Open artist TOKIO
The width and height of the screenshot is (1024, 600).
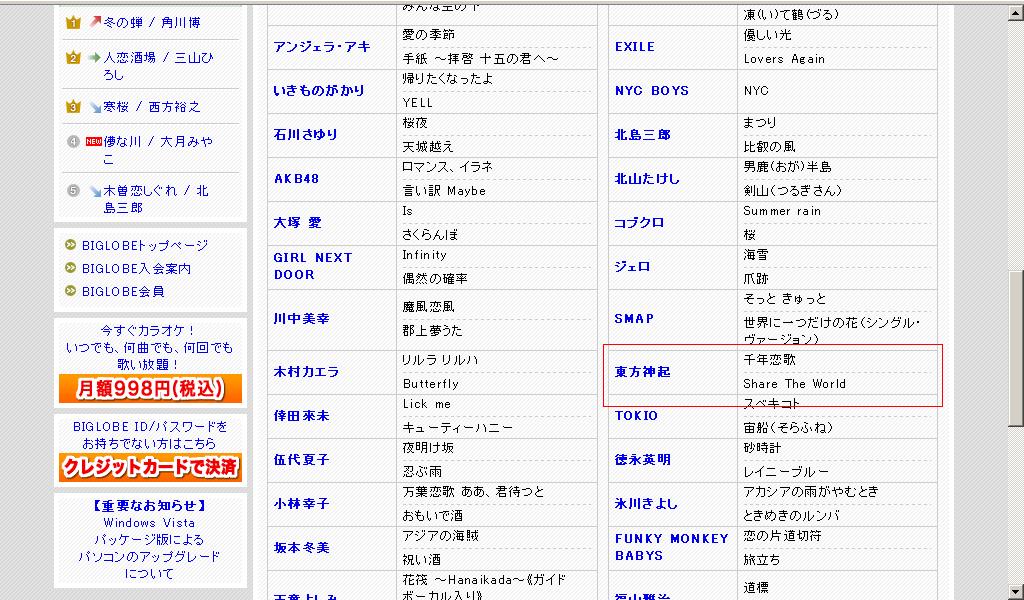coord(636,416)
